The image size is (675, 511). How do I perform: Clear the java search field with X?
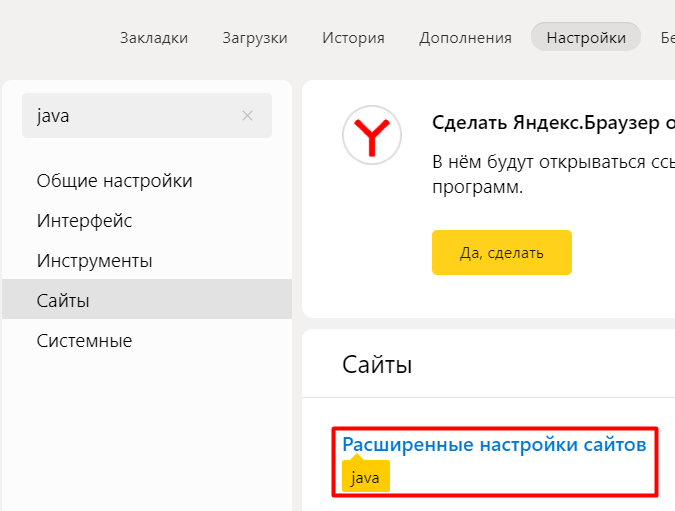coord(247,115)
